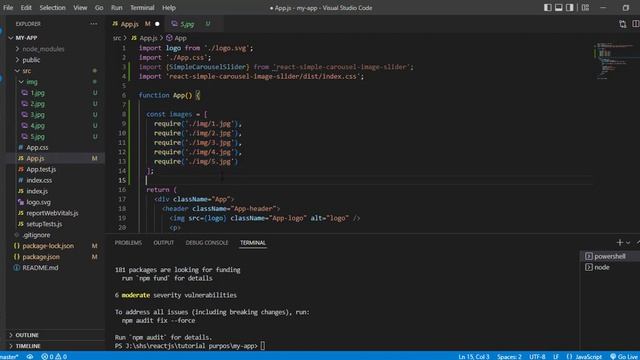This screenshot has width=640, height=360.
Task: Open changes with the compare icon
Action: [x=622, y=24]
